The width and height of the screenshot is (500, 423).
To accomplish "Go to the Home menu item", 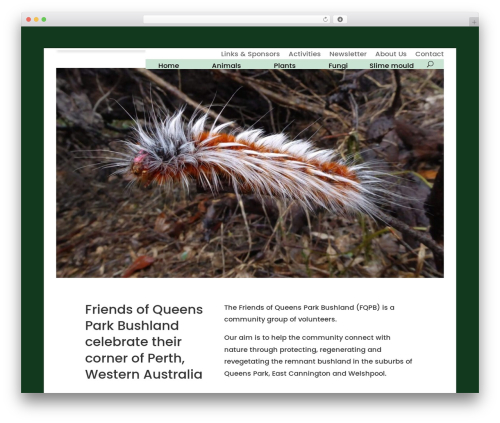I will [169, 66].
